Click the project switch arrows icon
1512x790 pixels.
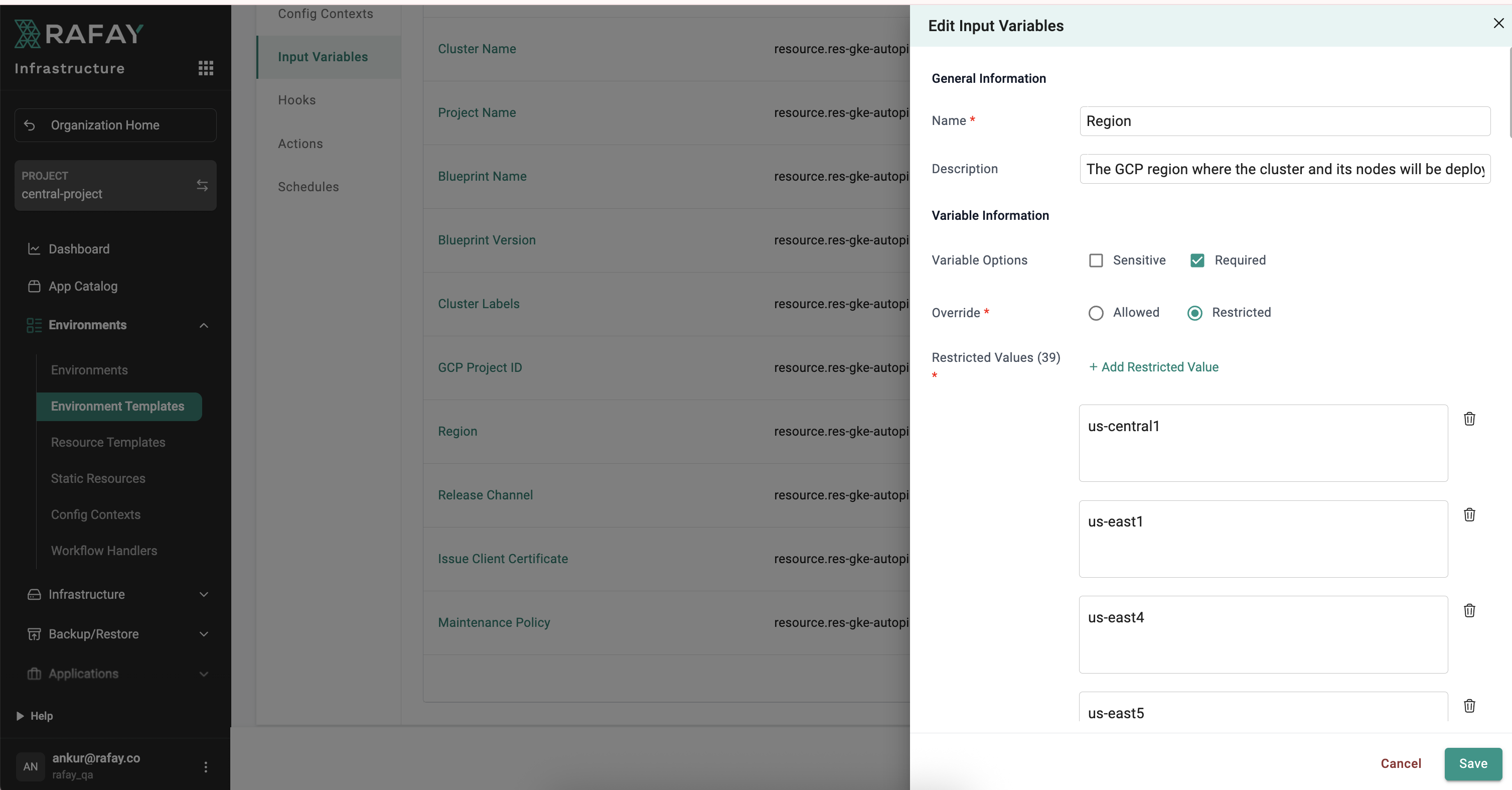coord(202,186)
